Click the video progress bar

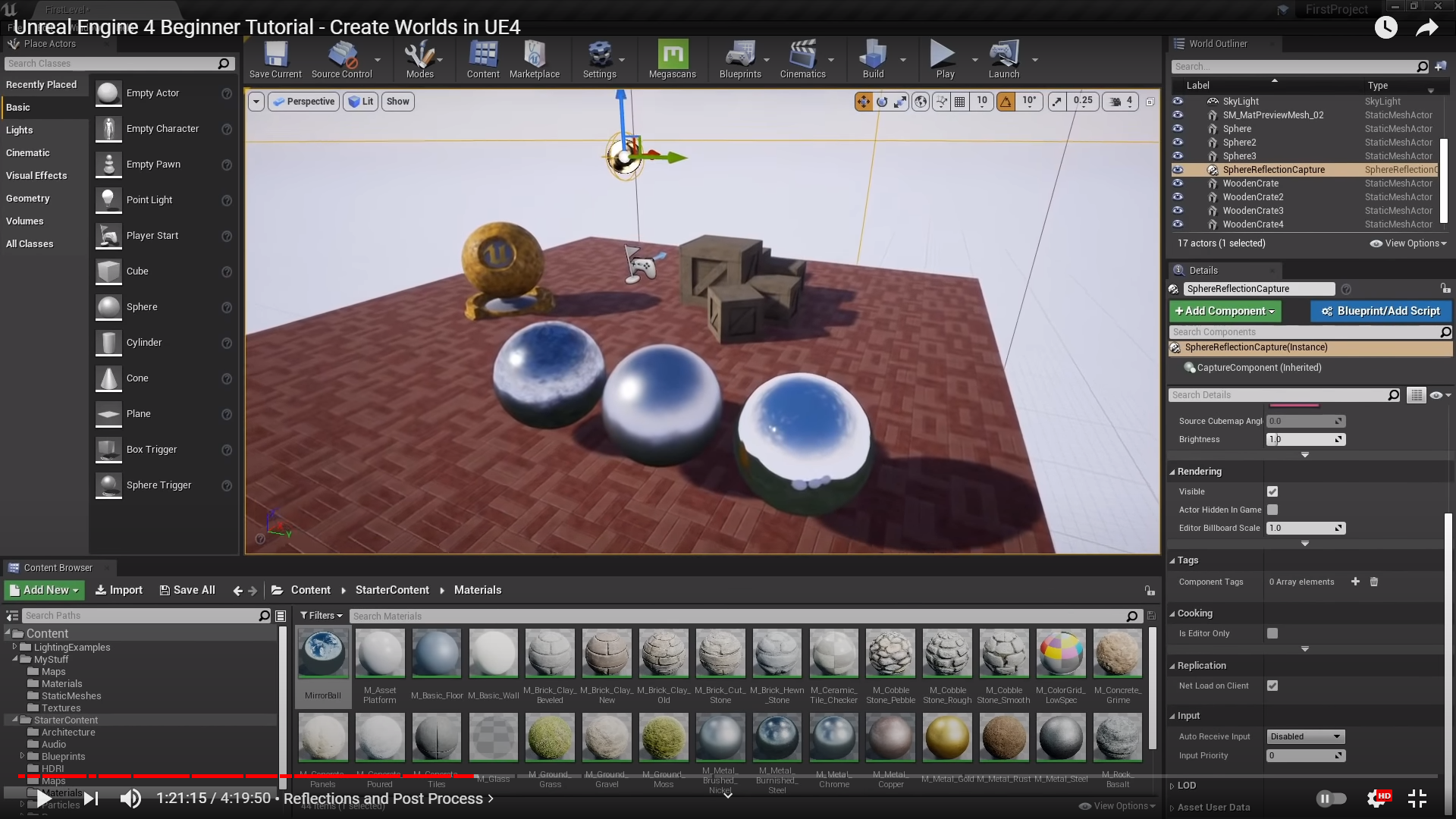728,777
